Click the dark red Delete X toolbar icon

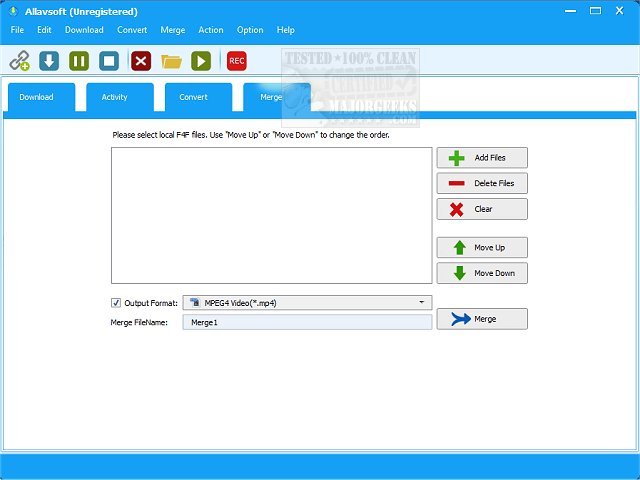141,61
